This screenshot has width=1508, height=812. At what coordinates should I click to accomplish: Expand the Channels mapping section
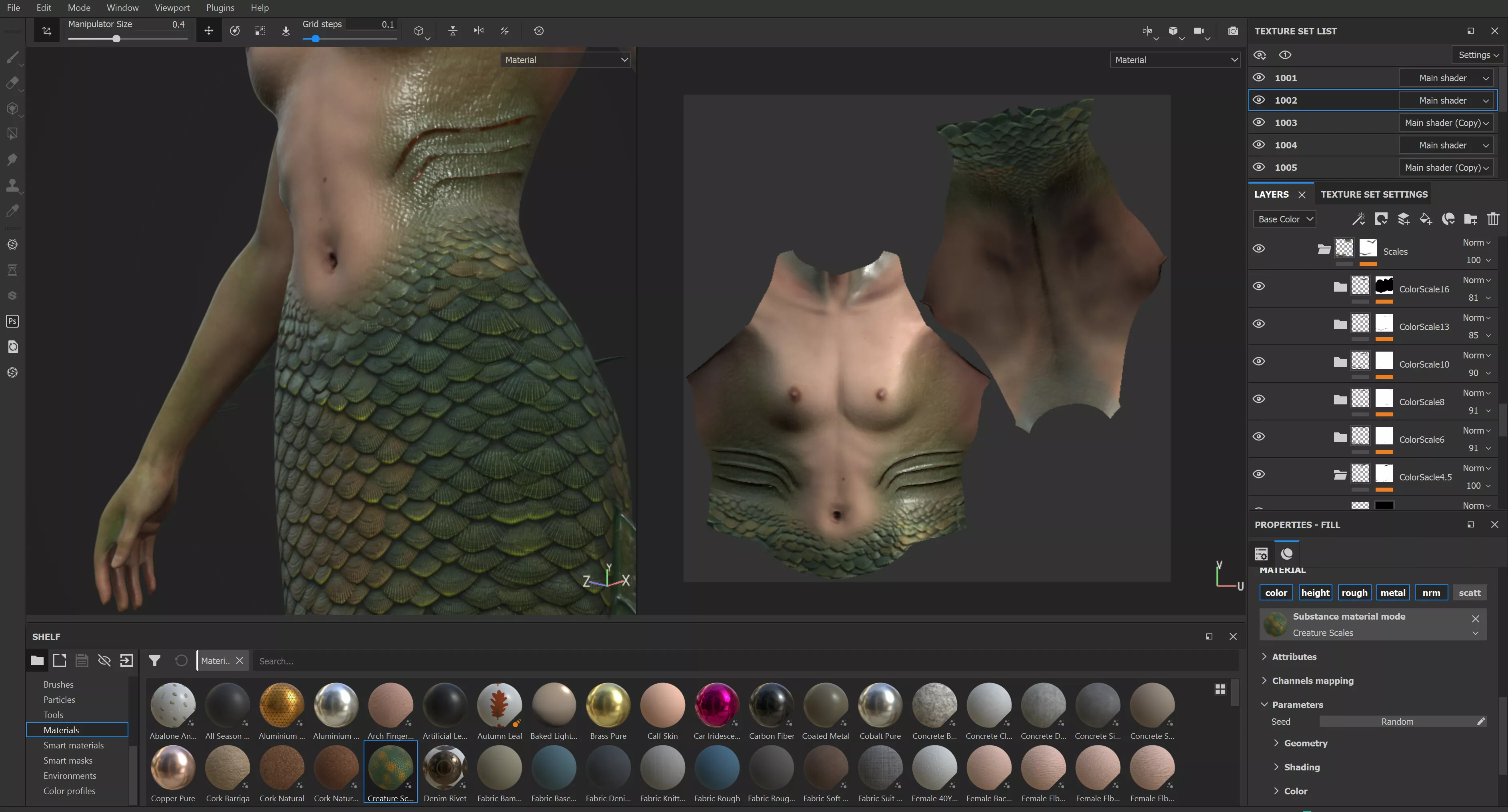click(1312, 680)
